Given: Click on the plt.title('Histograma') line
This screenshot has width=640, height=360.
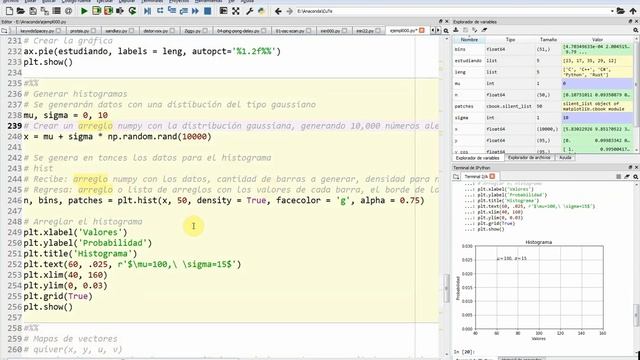Looking at the screenshot, I should [x=80, y=253].
